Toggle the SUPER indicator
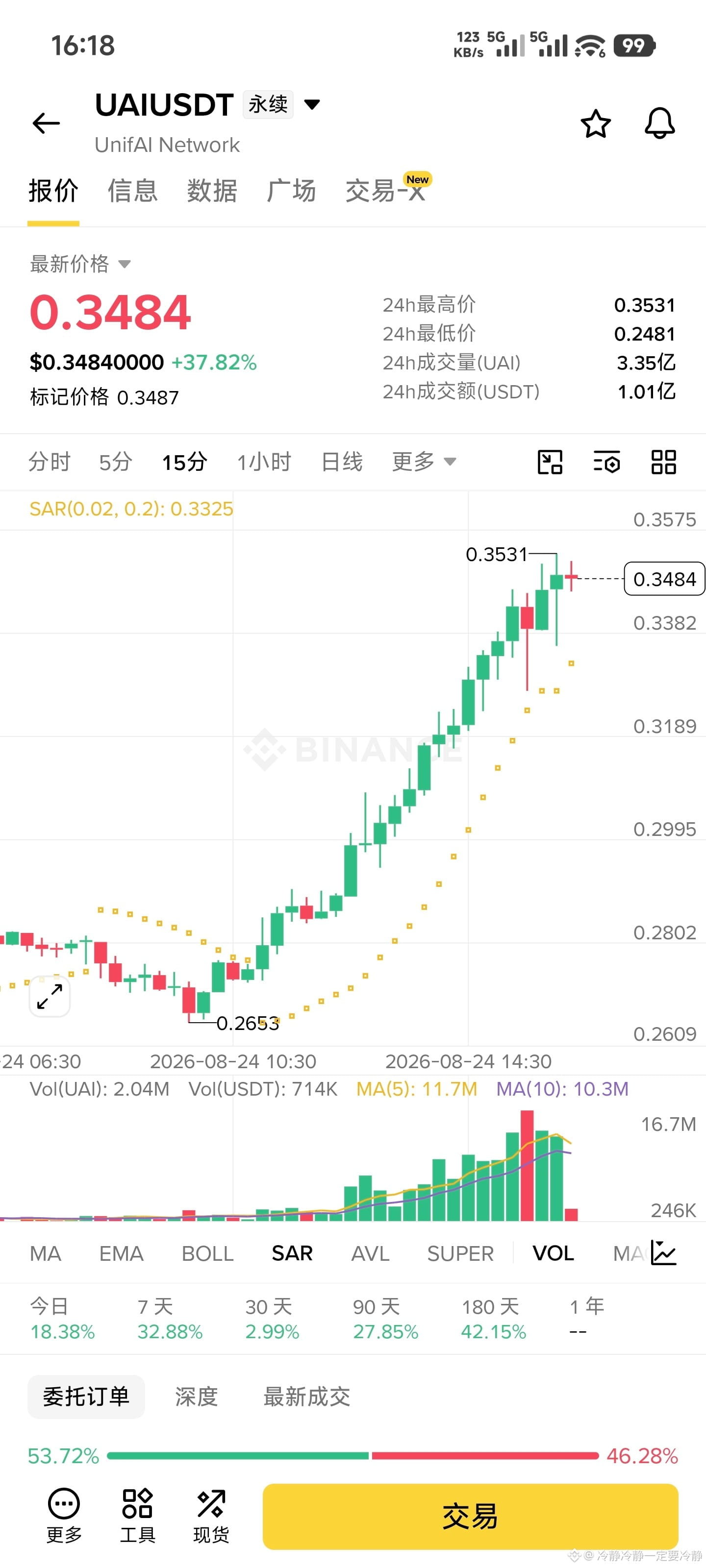Viewport: 706px width, 1568px height. (460, 1253)
